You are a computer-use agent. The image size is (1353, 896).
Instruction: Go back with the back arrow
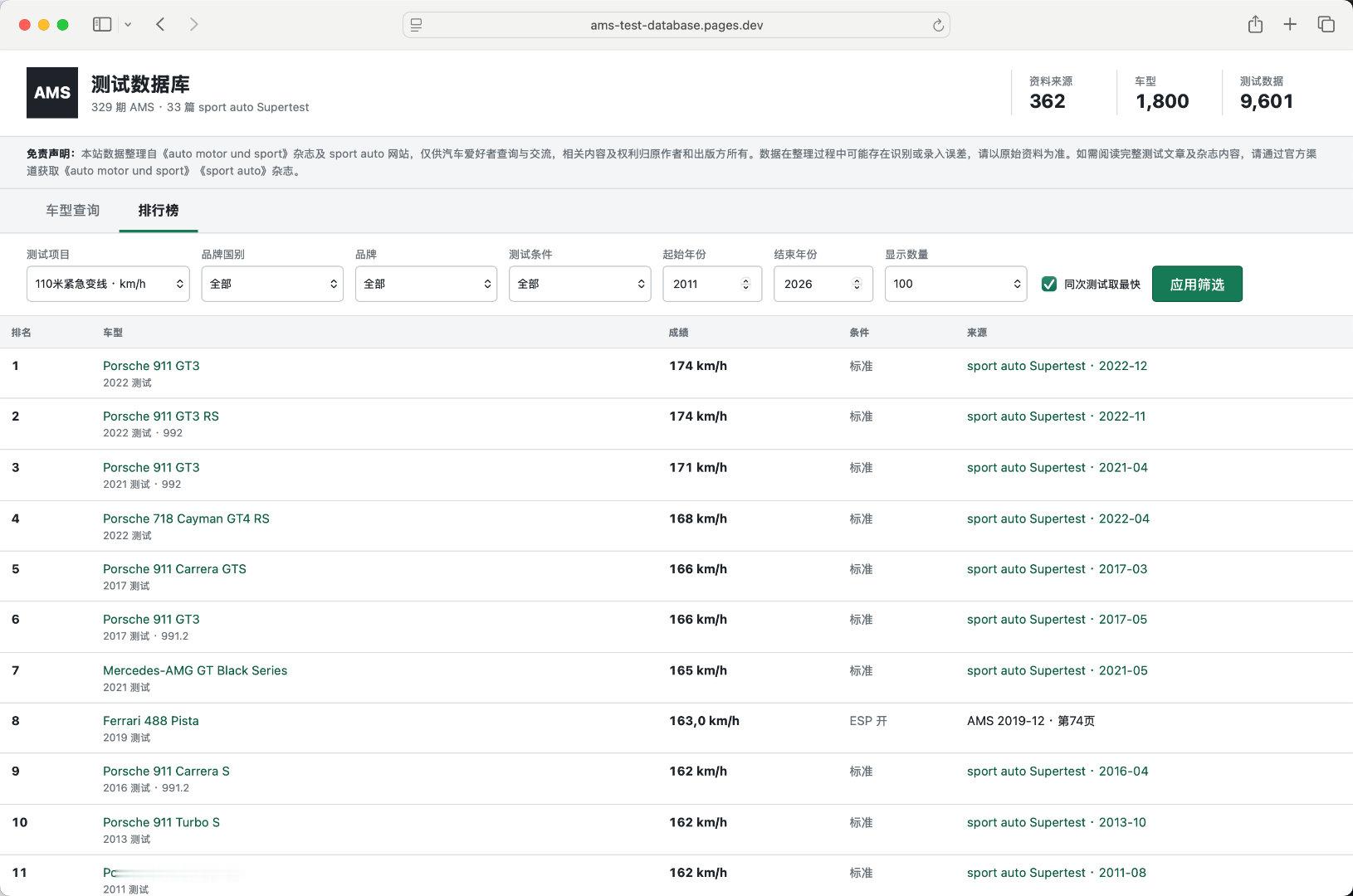(x=160, y=25)
